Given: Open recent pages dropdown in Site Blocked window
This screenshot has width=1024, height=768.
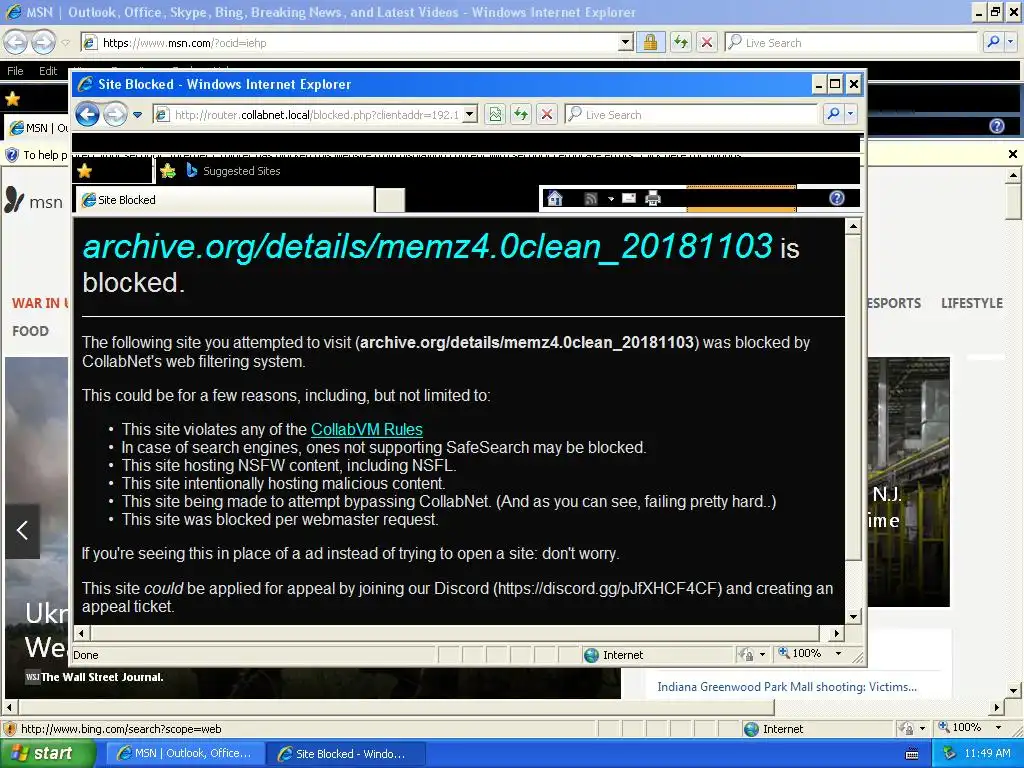Looking at the screenshot, I should click(x=137, y=115).
